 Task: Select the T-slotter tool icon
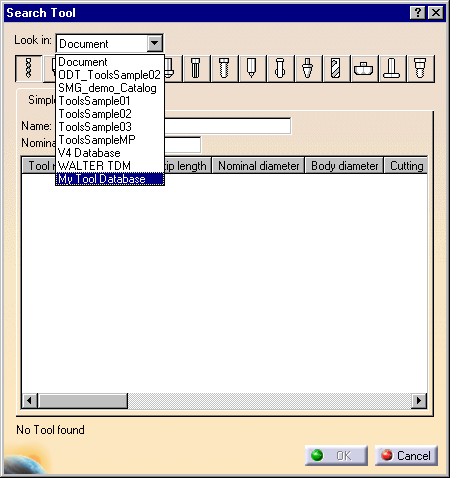pyautogui.click(x=392, y=68)
